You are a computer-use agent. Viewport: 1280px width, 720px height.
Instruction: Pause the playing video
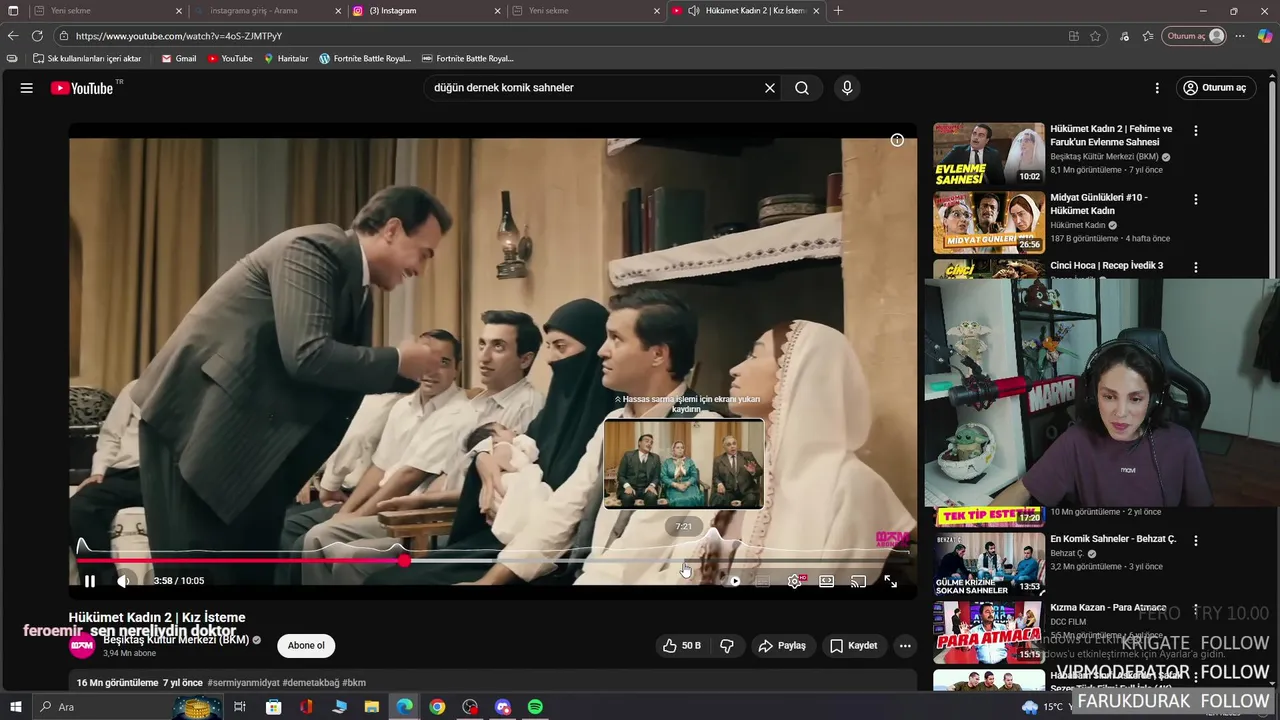90,581
